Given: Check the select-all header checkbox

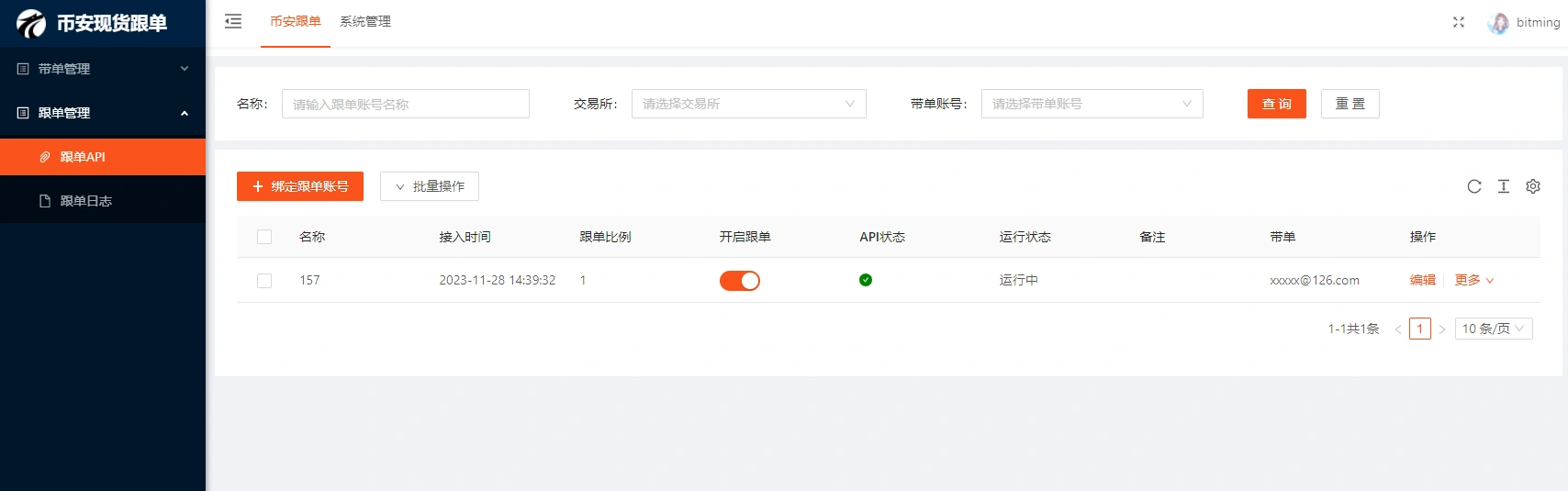Looking at the screenshot, I should coord(264,237).
